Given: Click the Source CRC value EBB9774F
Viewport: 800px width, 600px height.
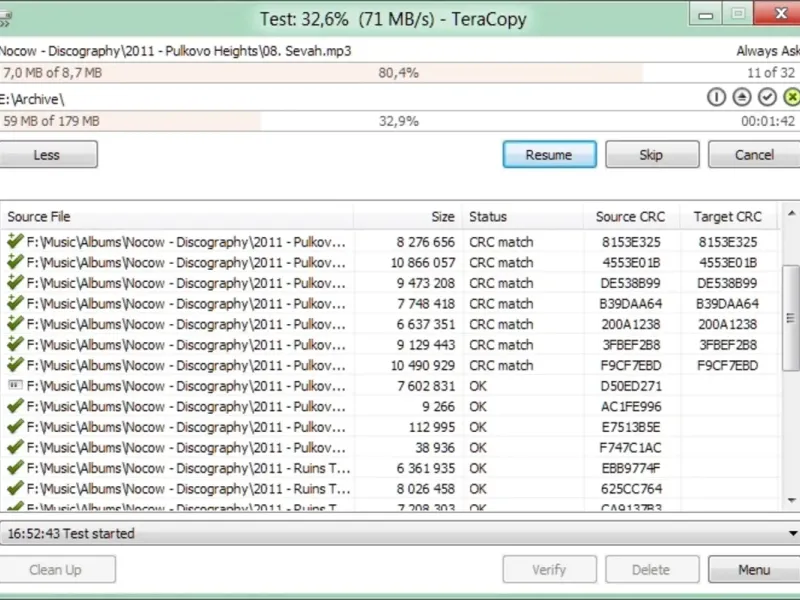Looking at the screenshot, I should pyautogui.click(x=631, y=468).
